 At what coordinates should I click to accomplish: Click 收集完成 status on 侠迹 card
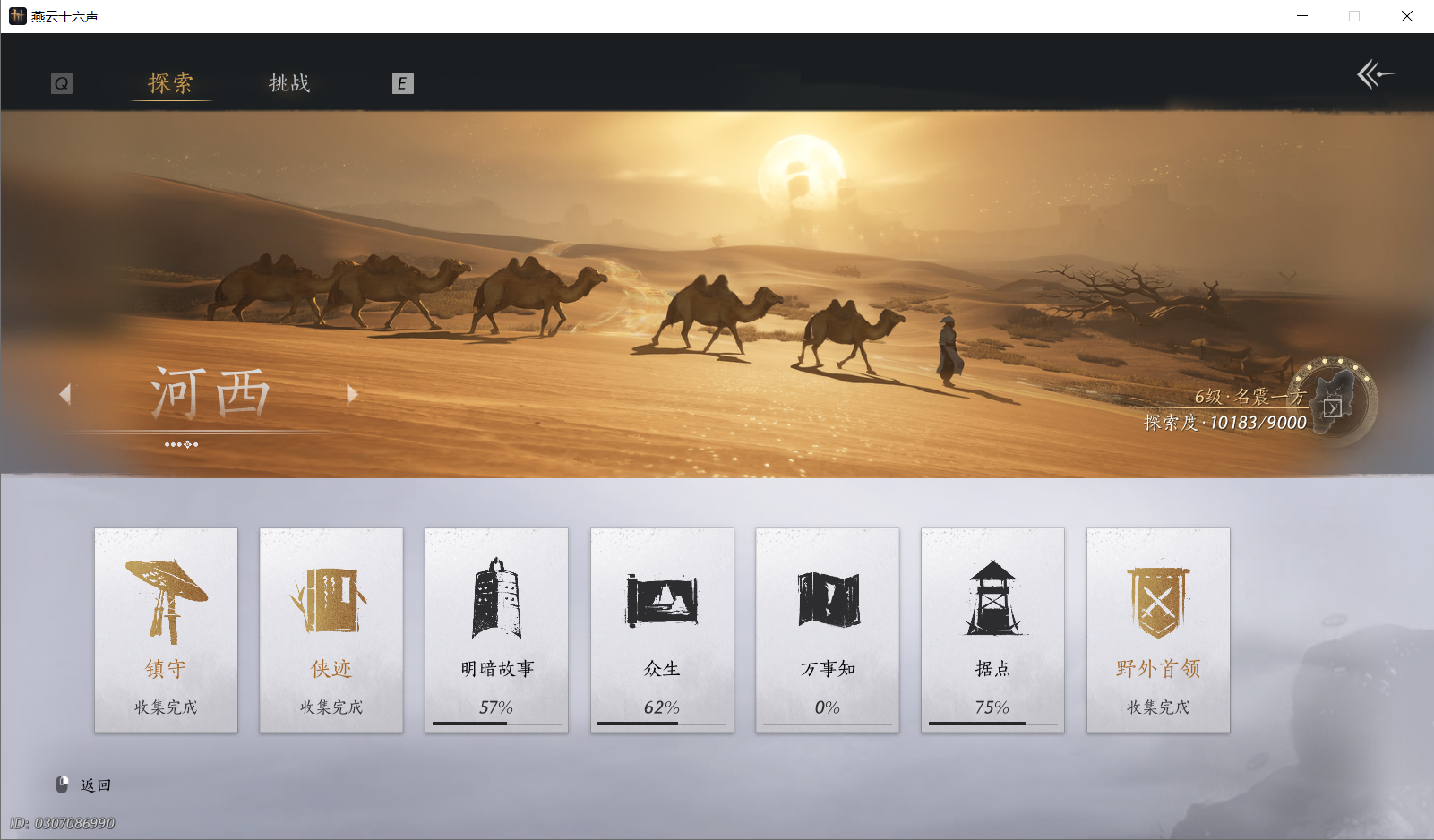[x=331, y=707]
